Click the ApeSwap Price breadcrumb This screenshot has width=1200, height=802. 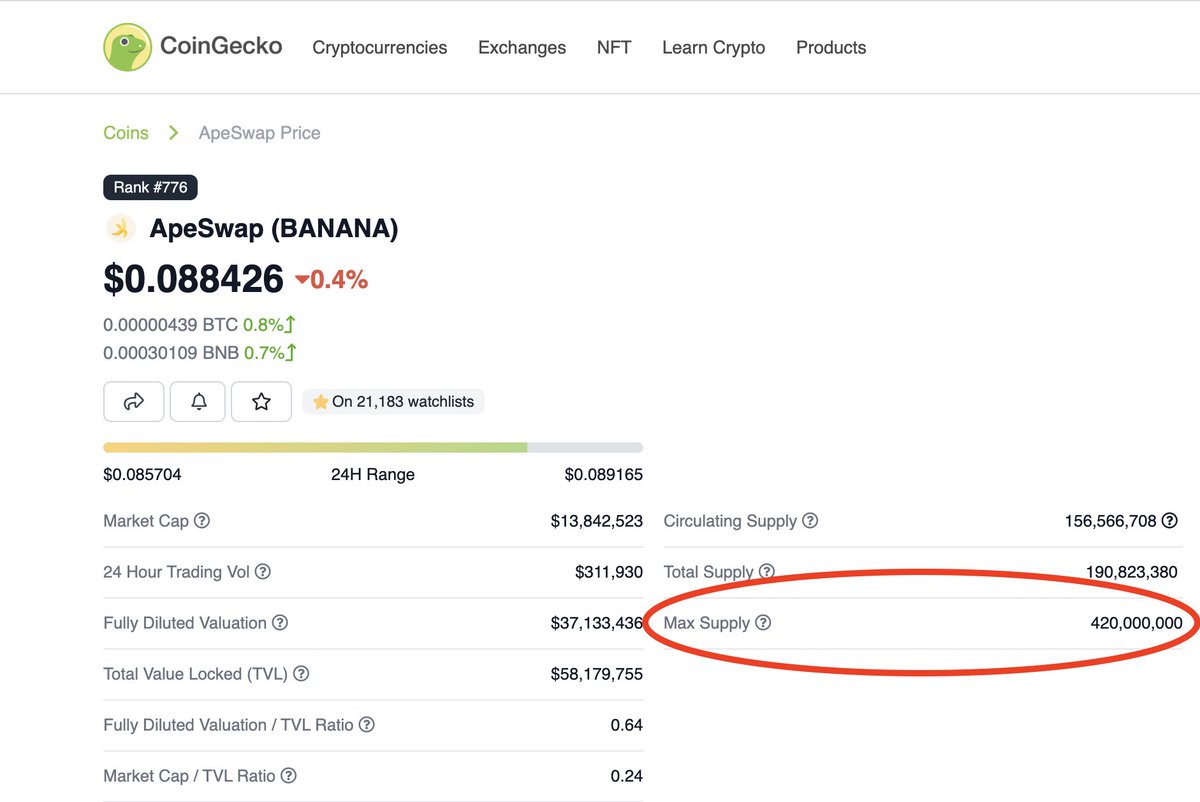pos(260,133)
